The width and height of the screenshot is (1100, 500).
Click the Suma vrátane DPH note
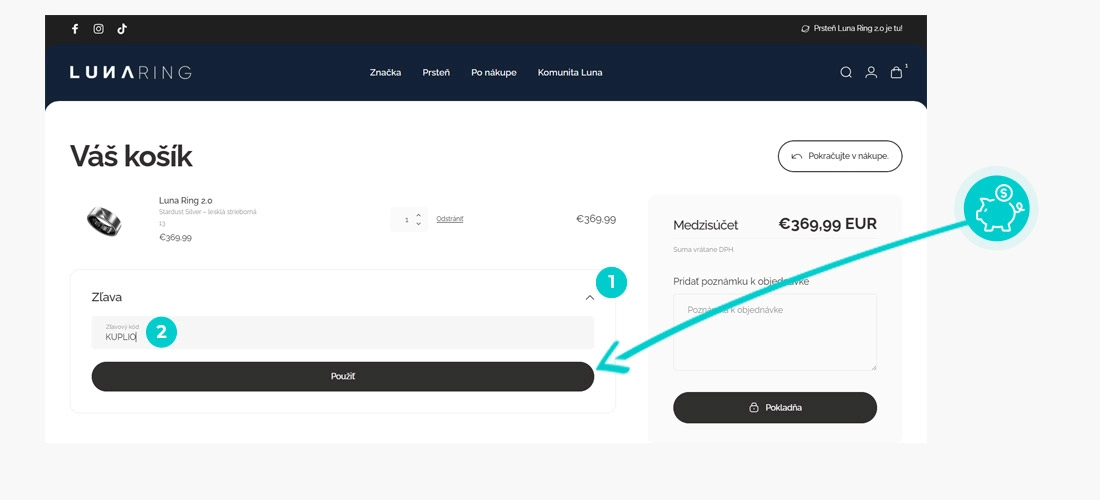(x=704, y=250)
